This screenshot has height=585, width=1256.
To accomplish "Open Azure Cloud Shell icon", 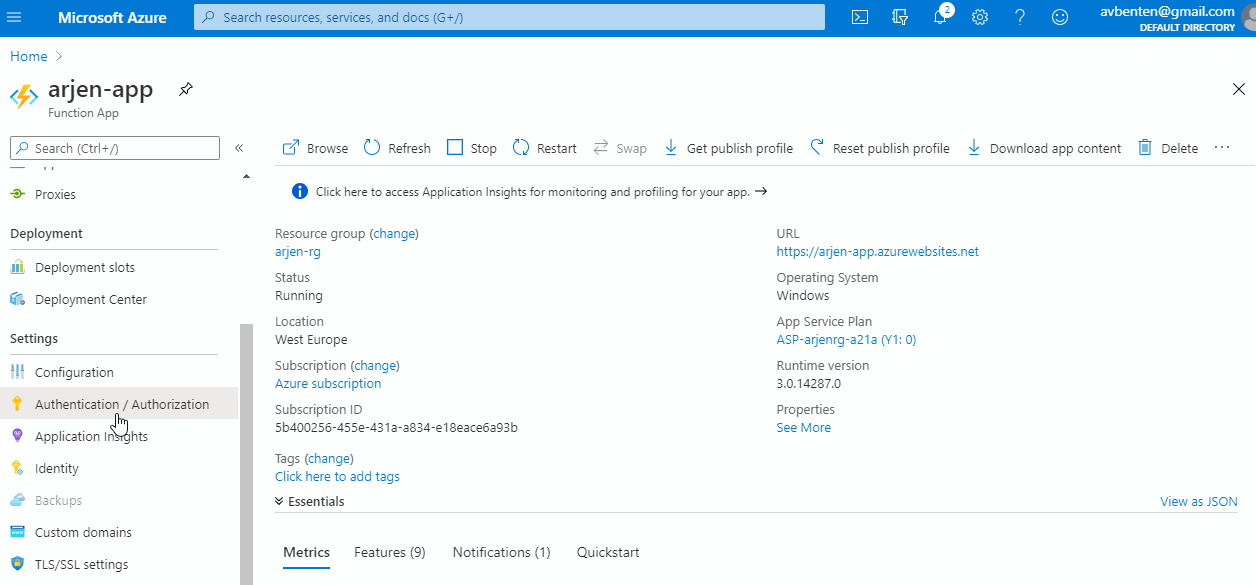I will [860, 17].
